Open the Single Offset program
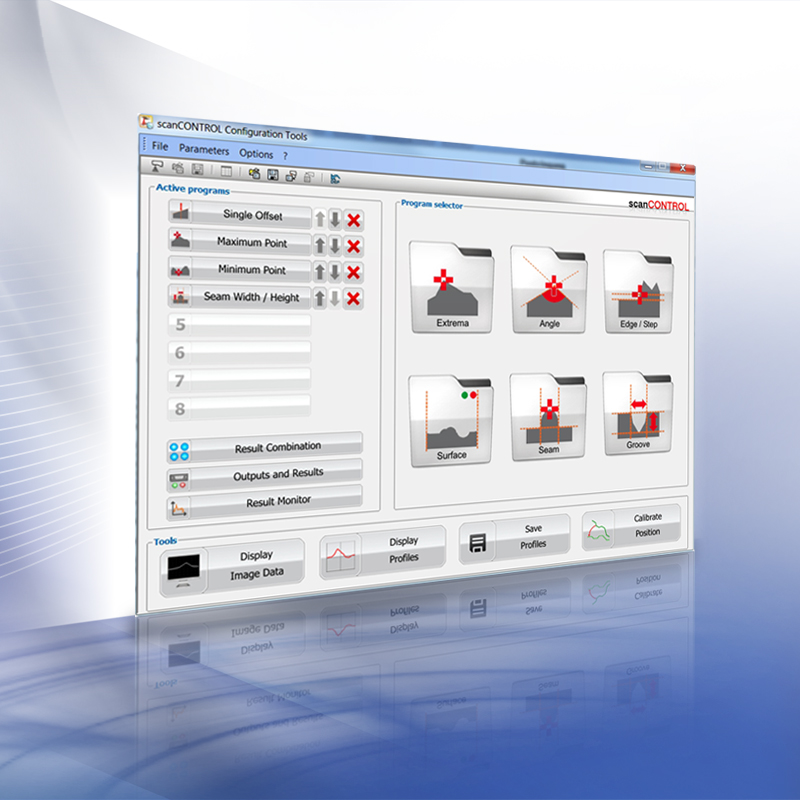Screen dimensions: 800x800 tap(240, 214)
